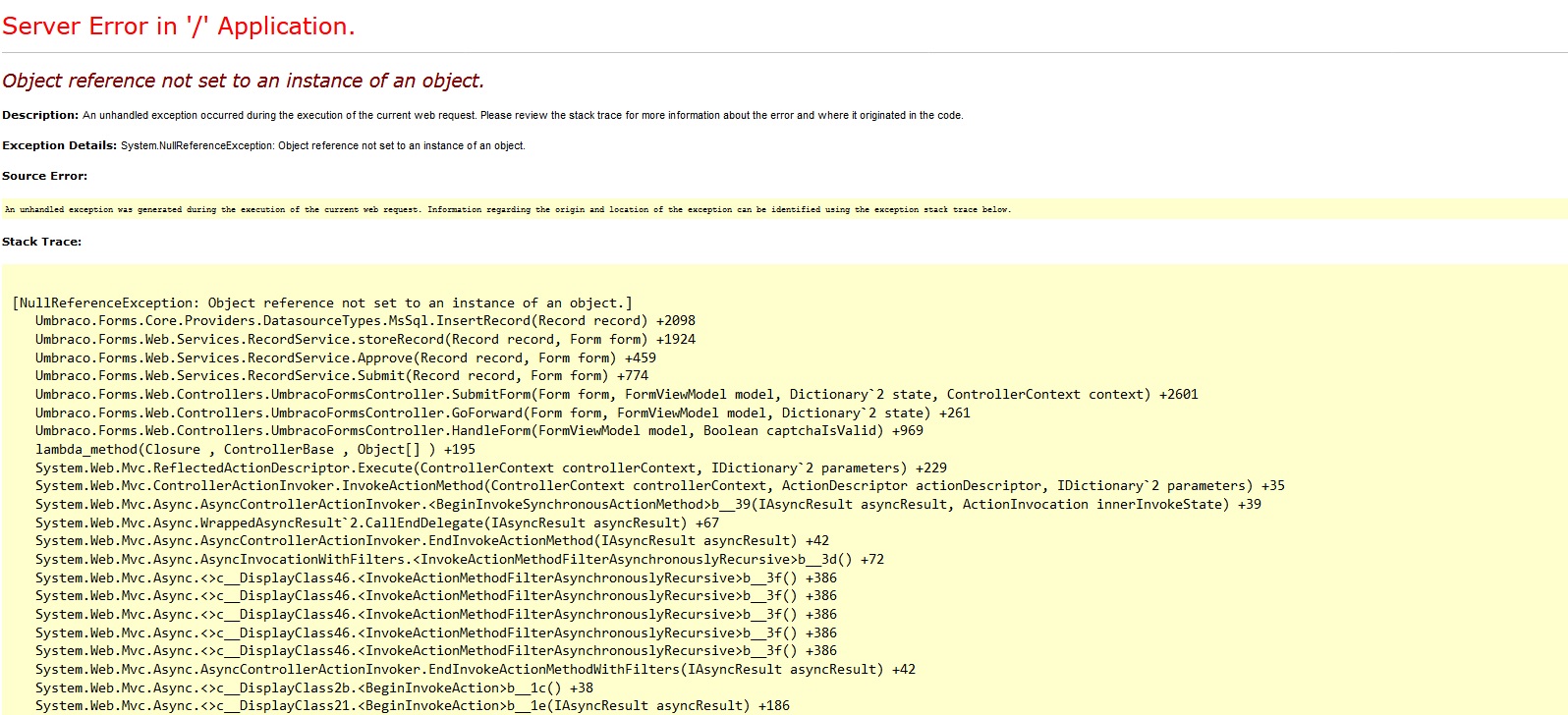Click the AsyncInvocationWithFilters b__3d() line

[x=460, y=560]
